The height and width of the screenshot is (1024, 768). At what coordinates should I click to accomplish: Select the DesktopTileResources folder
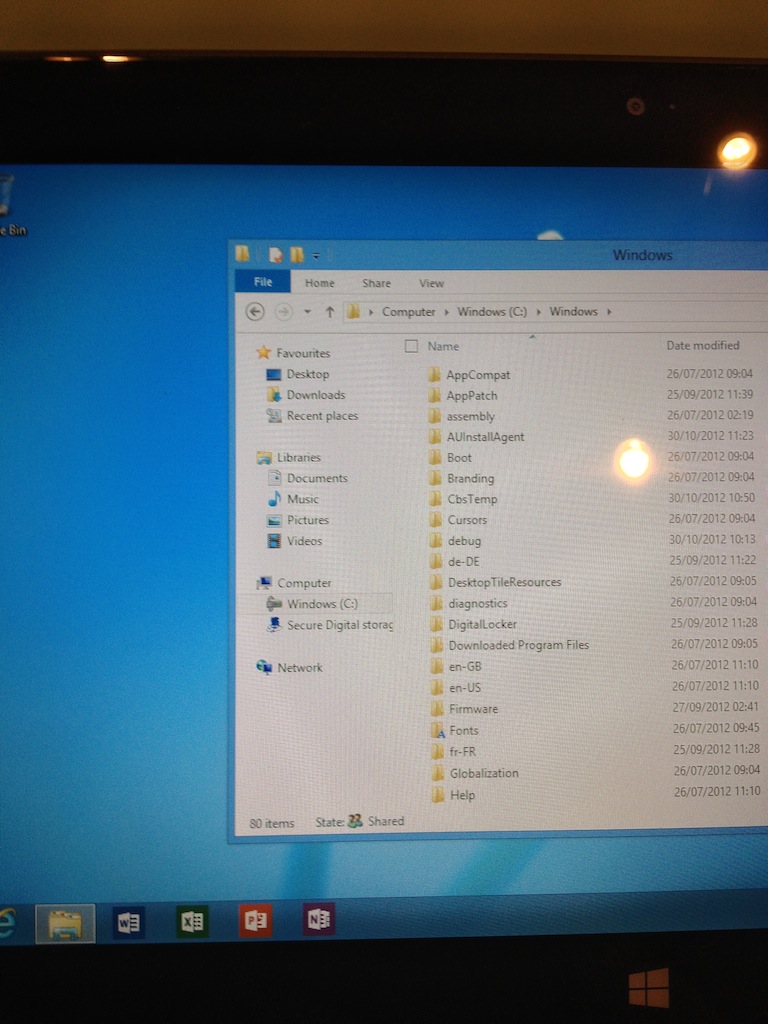pyautogui.click(x=505, y=582)
